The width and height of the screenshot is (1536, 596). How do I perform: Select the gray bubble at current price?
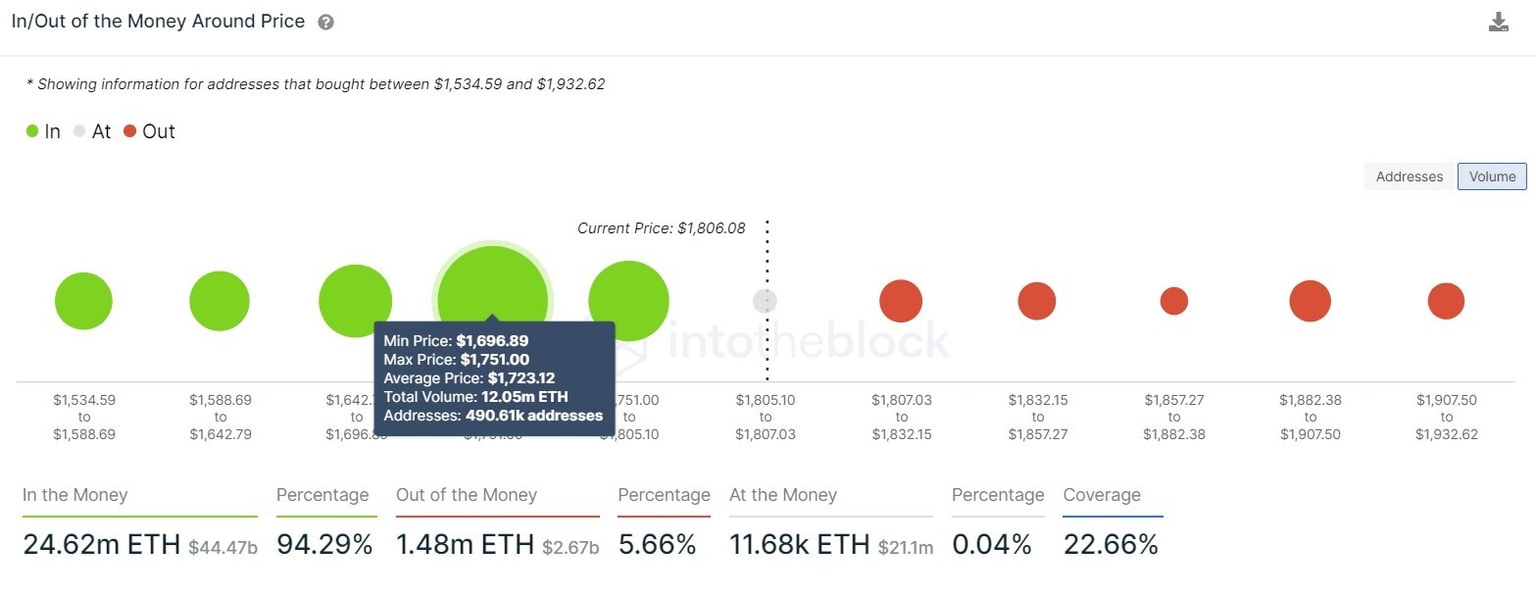764,300
